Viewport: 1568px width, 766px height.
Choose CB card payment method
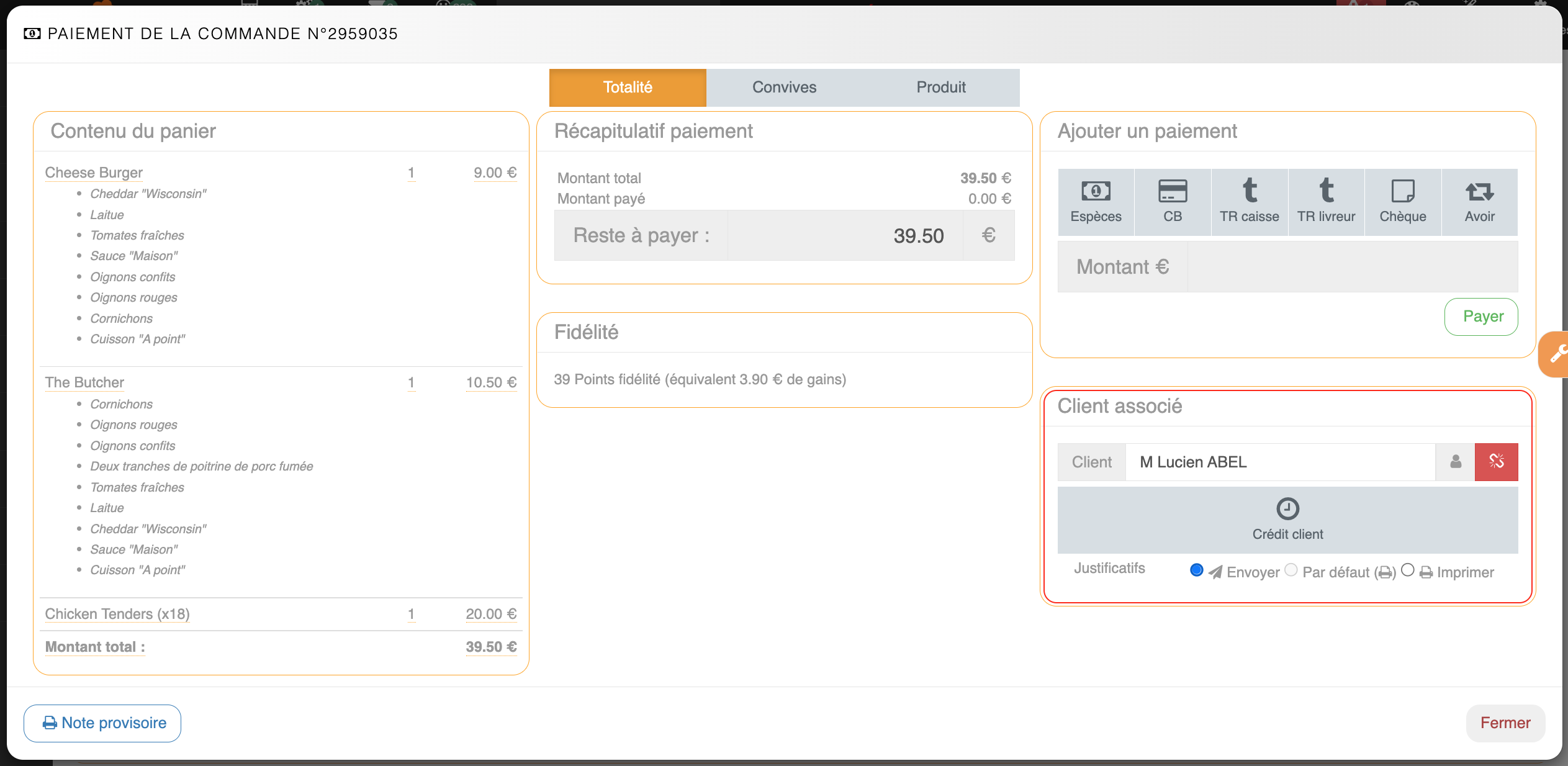(1173, 202)
